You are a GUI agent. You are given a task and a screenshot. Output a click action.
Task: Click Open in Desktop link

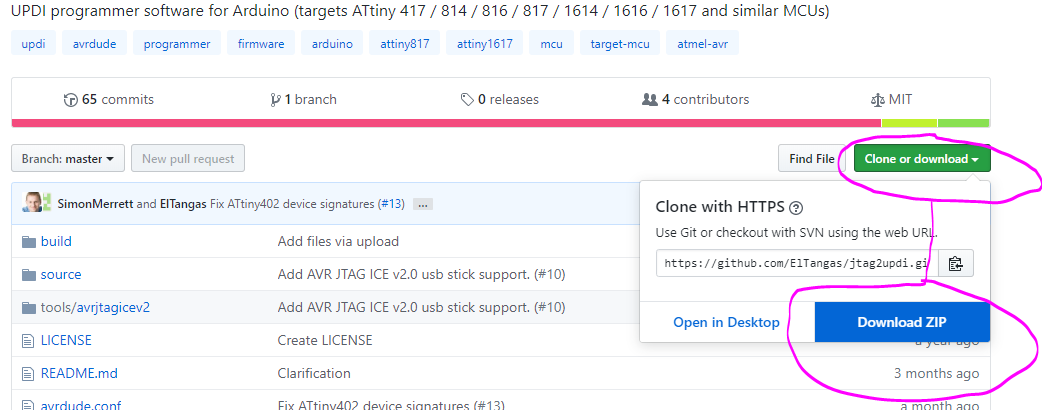pyautogui.click(x=726, y=322)
